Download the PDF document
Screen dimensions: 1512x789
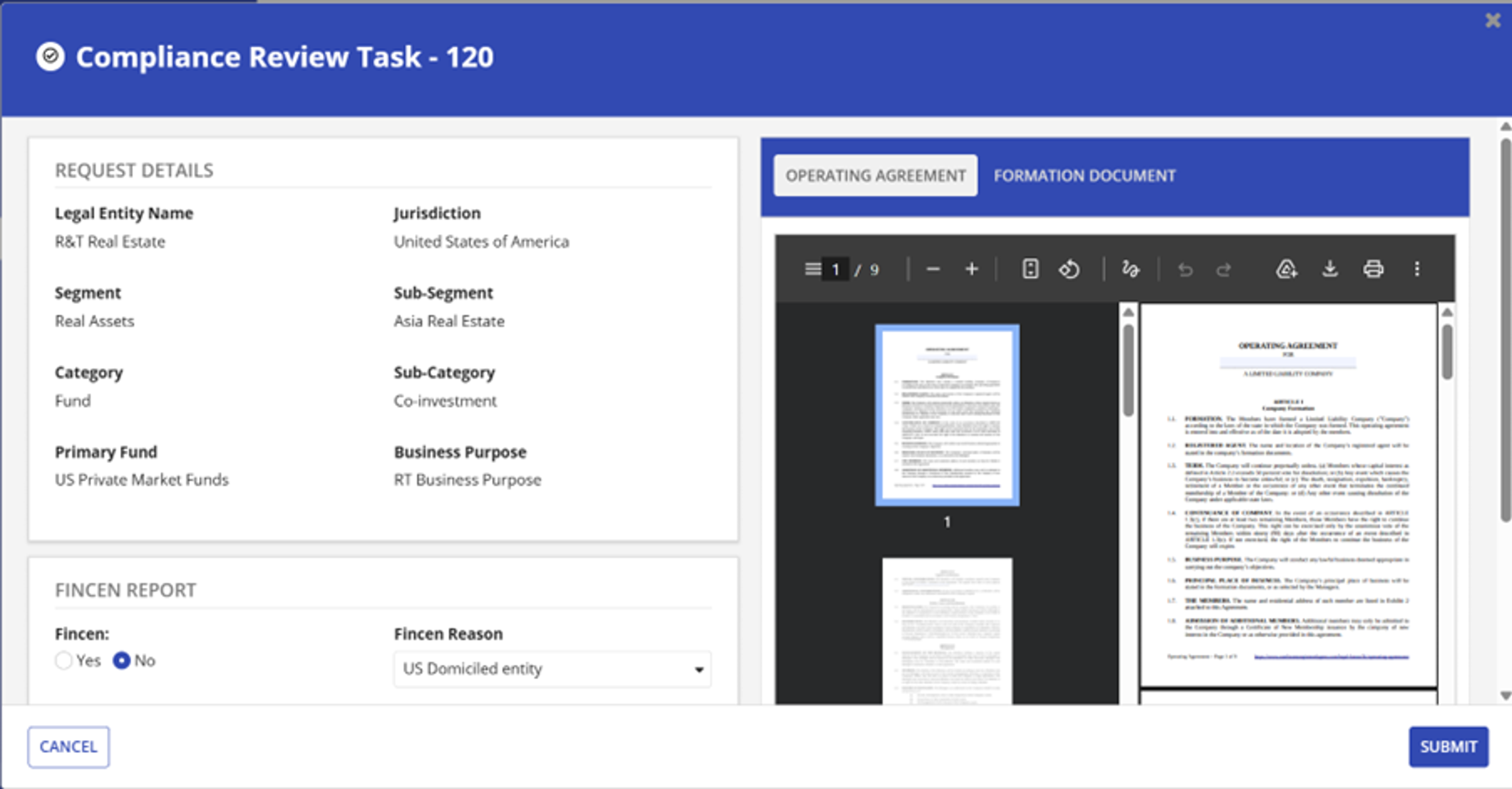(1330, 269)
